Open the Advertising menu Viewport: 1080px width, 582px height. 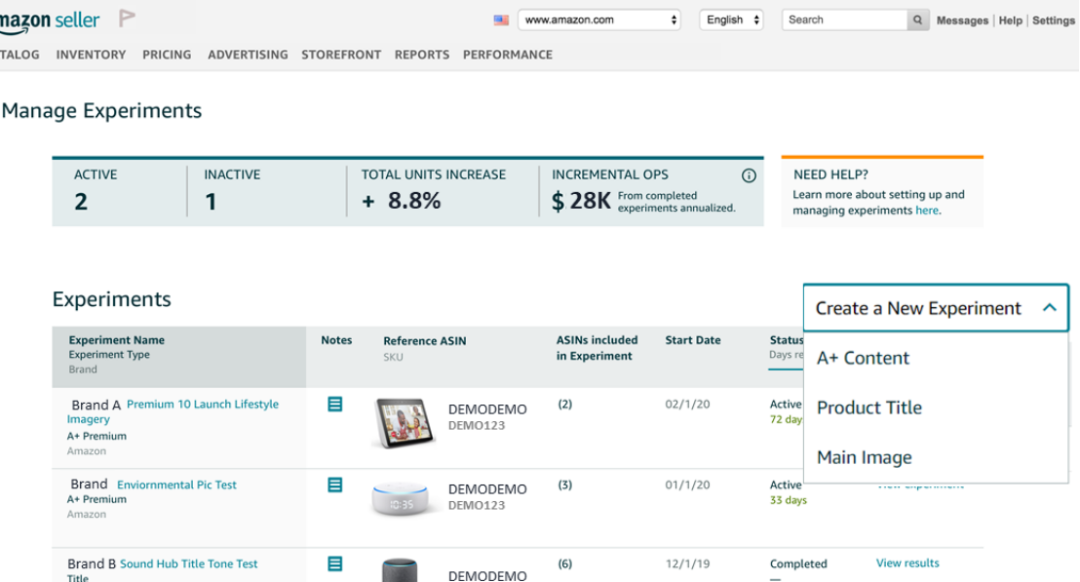tap(248, 54)
